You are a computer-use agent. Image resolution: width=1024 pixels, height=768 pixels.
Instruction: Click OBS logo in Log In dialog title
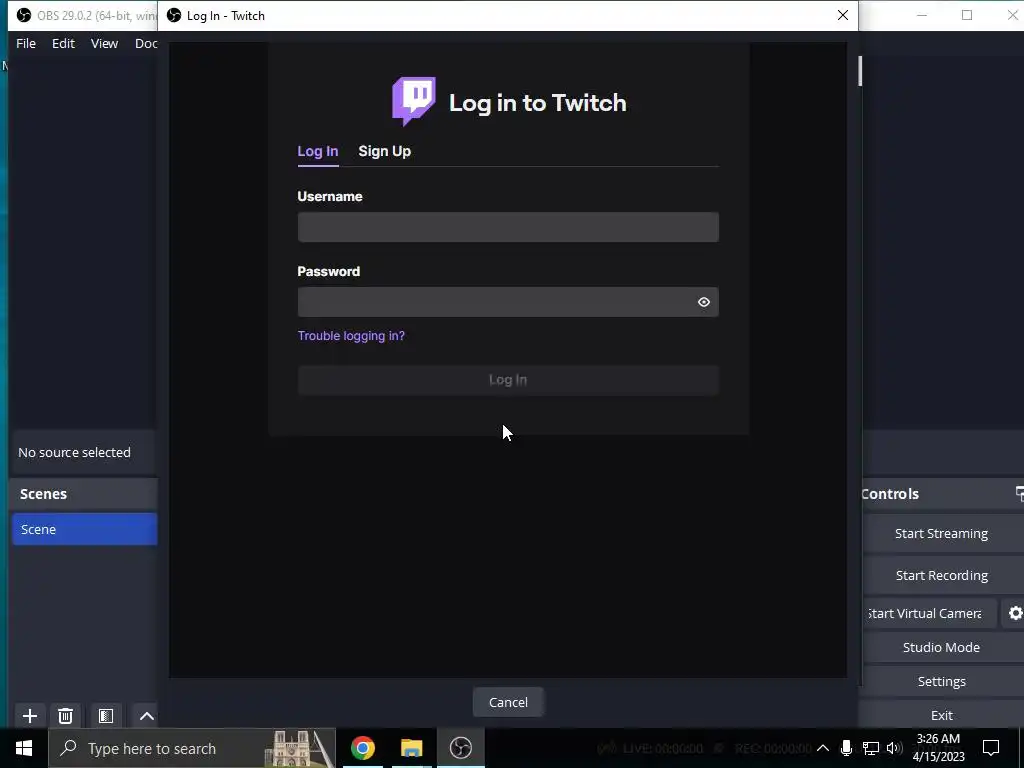[174, 15]
